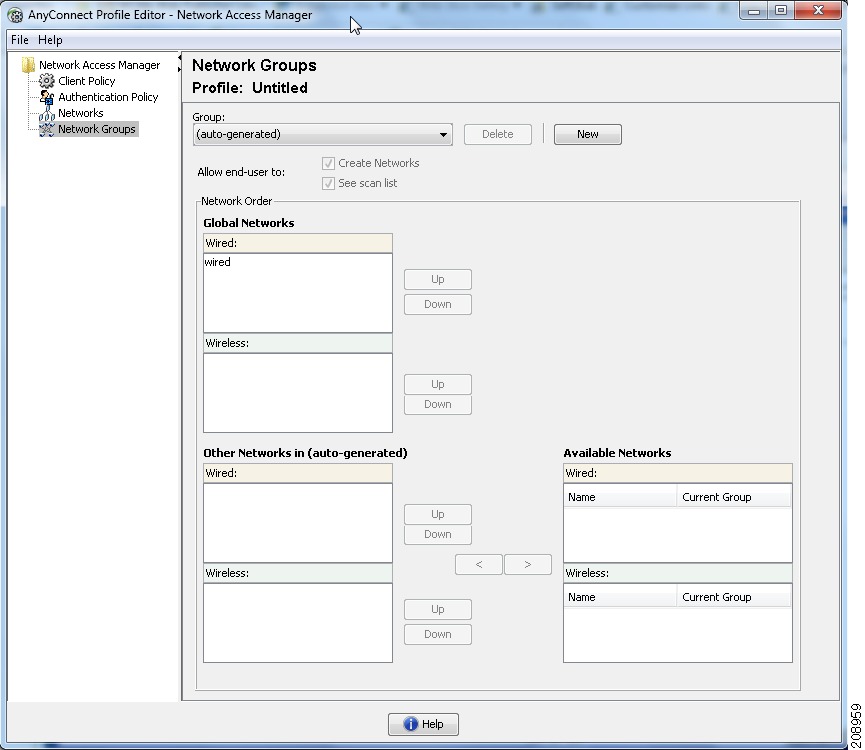Click Down for Other Networks Wired list
The image size is (865, 750).
click(x=437, y=534)
